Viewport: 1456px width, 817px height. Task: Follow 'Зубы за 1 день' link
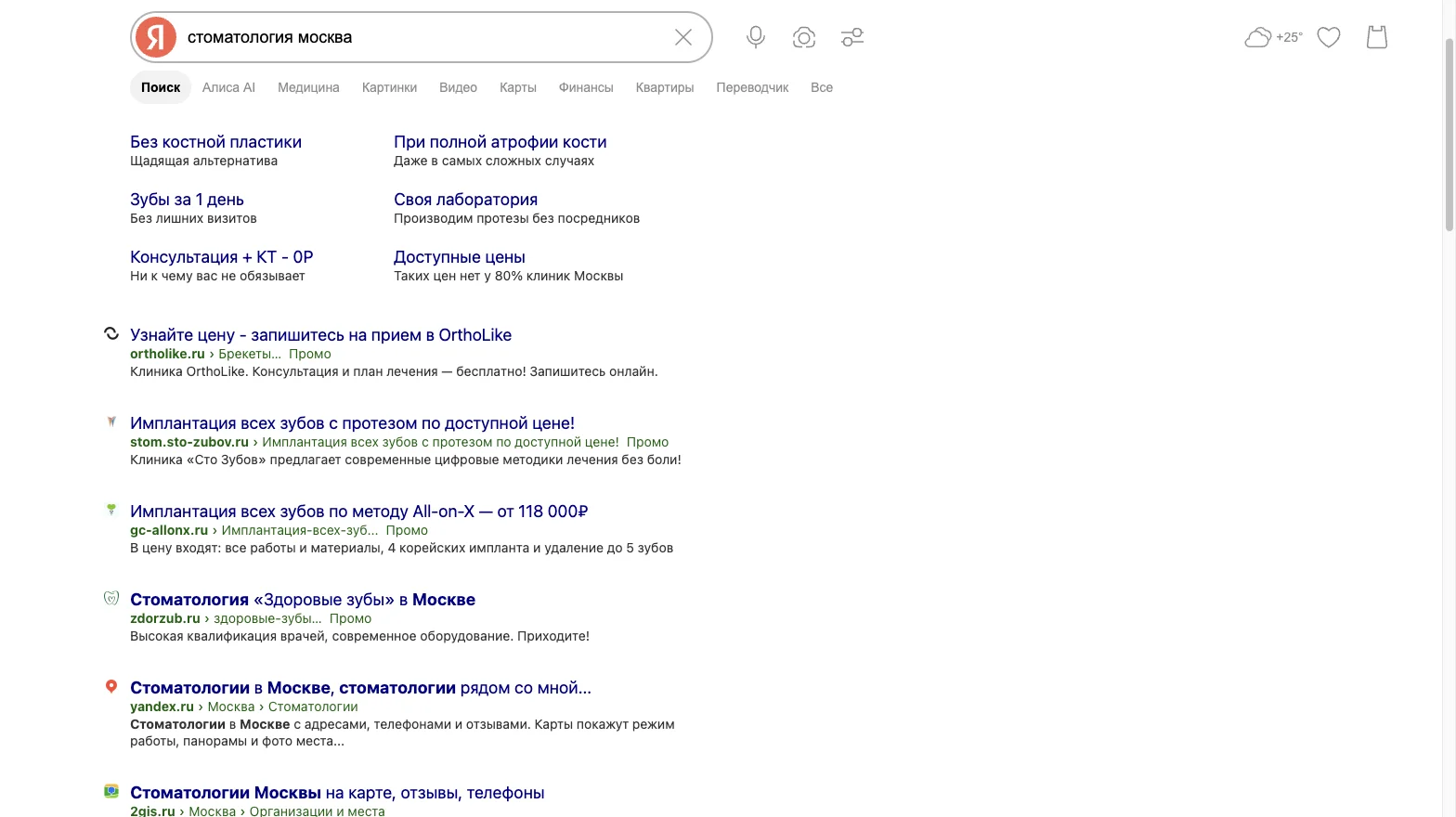187,200
